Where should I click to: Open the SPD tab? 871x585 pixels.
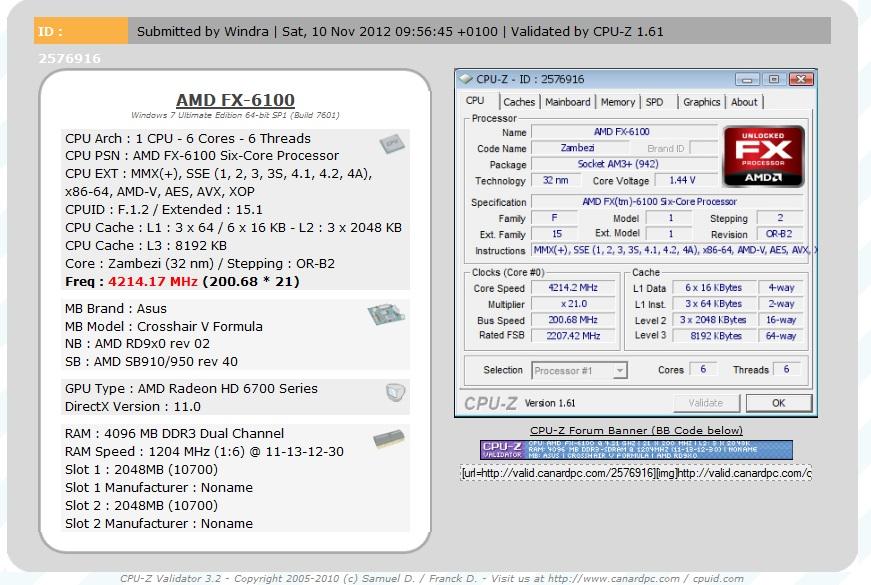click(x=654, y=102)
